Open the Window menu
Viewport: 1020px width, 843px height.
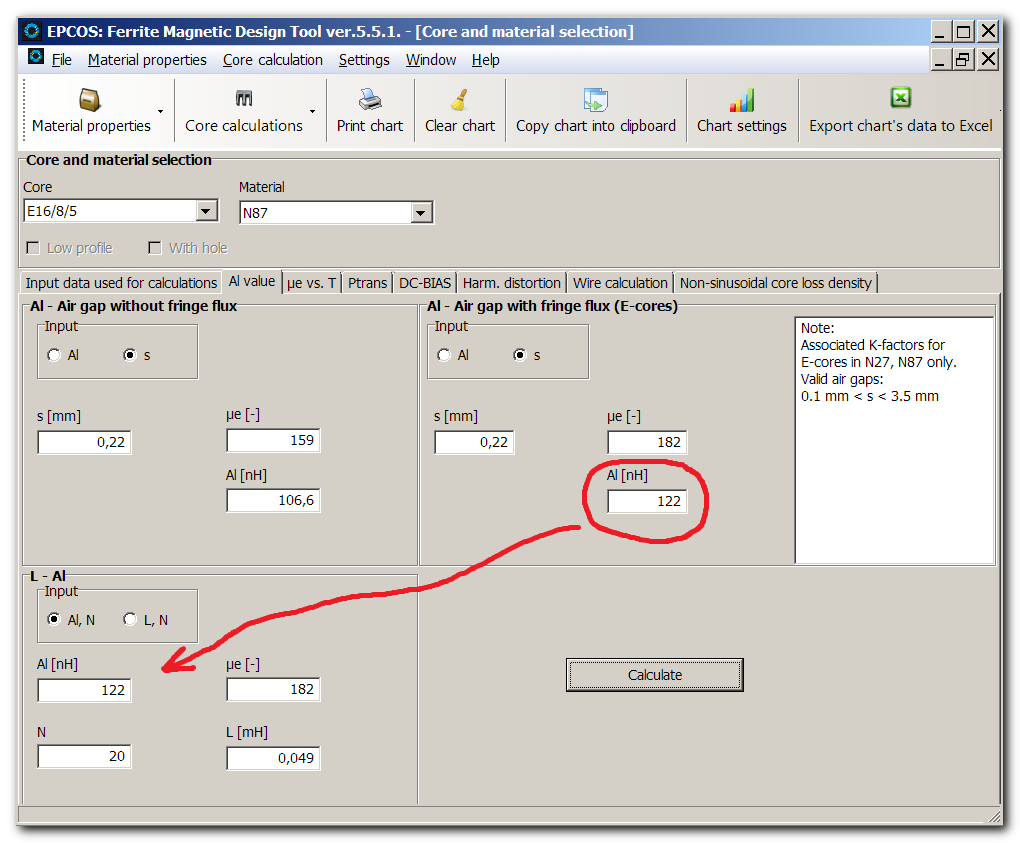point(431,60)
